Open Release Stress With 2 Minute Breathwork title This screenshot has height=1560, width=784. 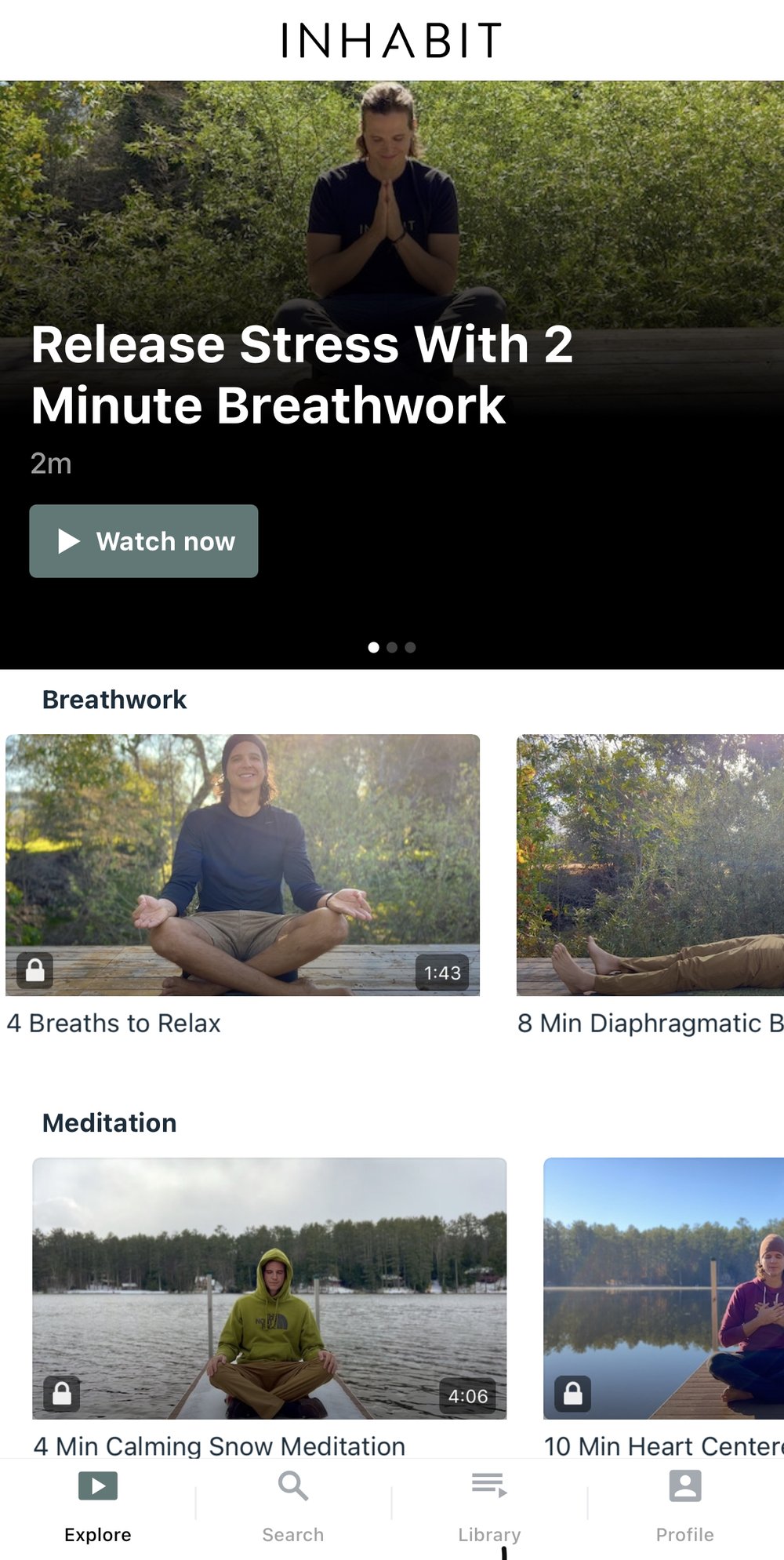[x=302, y=375]
